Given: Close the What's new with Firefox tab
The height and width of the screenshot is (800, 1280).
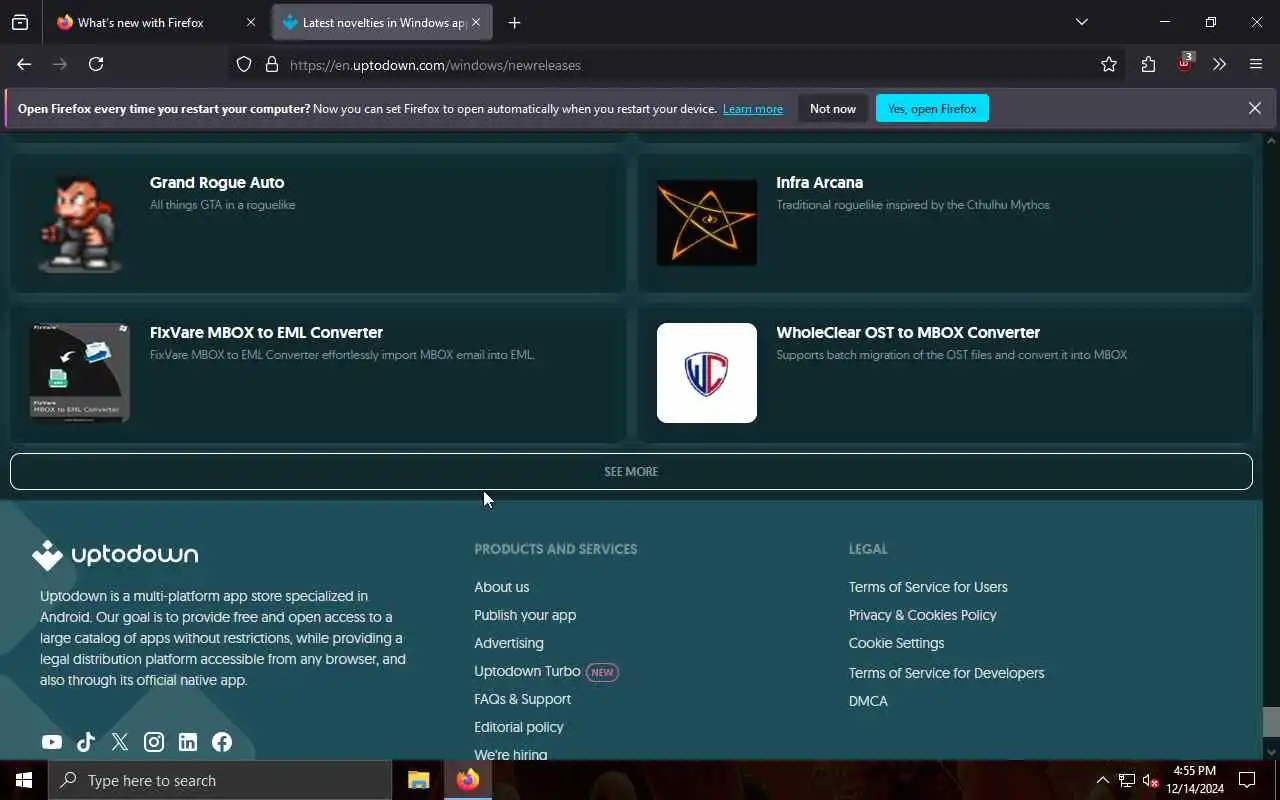Looking at the screenshot, I should 250,22.
